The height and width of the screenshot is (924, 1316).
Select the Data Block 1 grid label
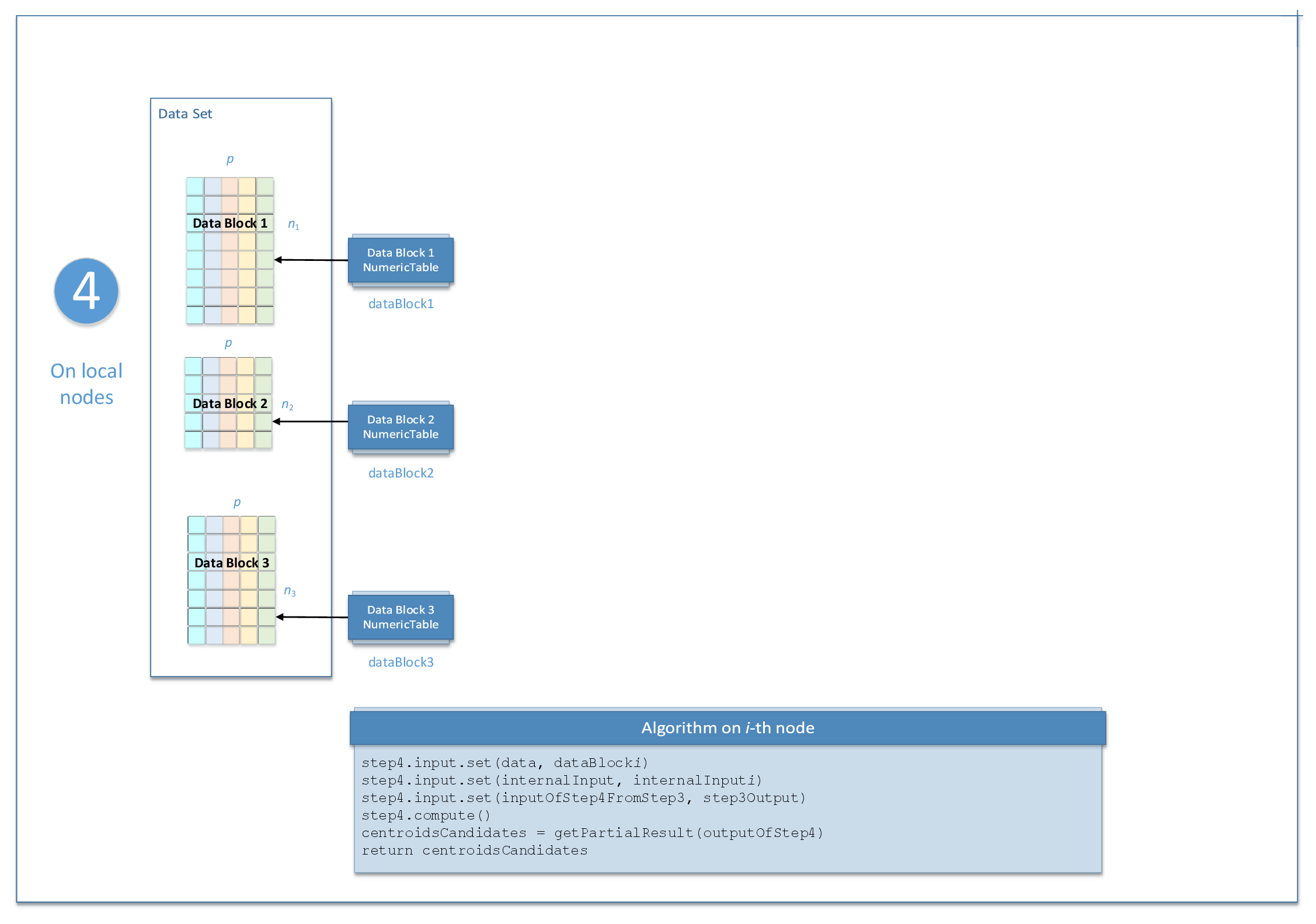coord(230,223)
